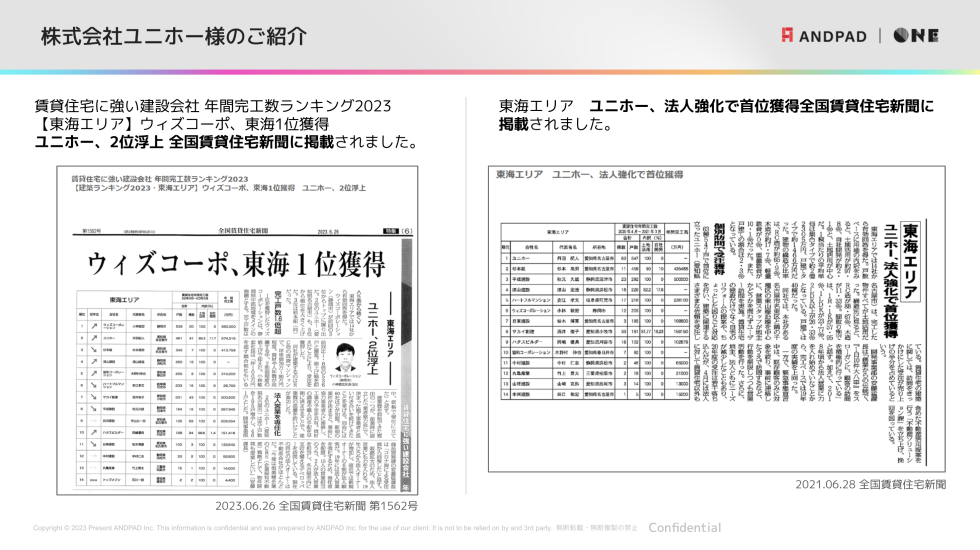The width and height of the screenshot is (980, 550).
Task: Click 全国賃貸住宅新聞 masthead in left clipping
Action: pos(242,231)
